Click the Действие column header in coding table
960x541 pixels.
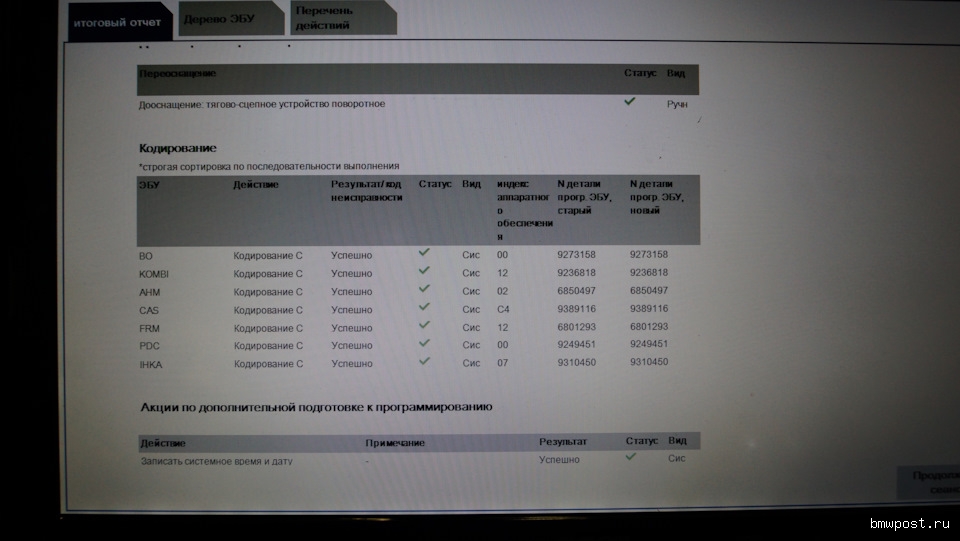click(x=256, y=185)
